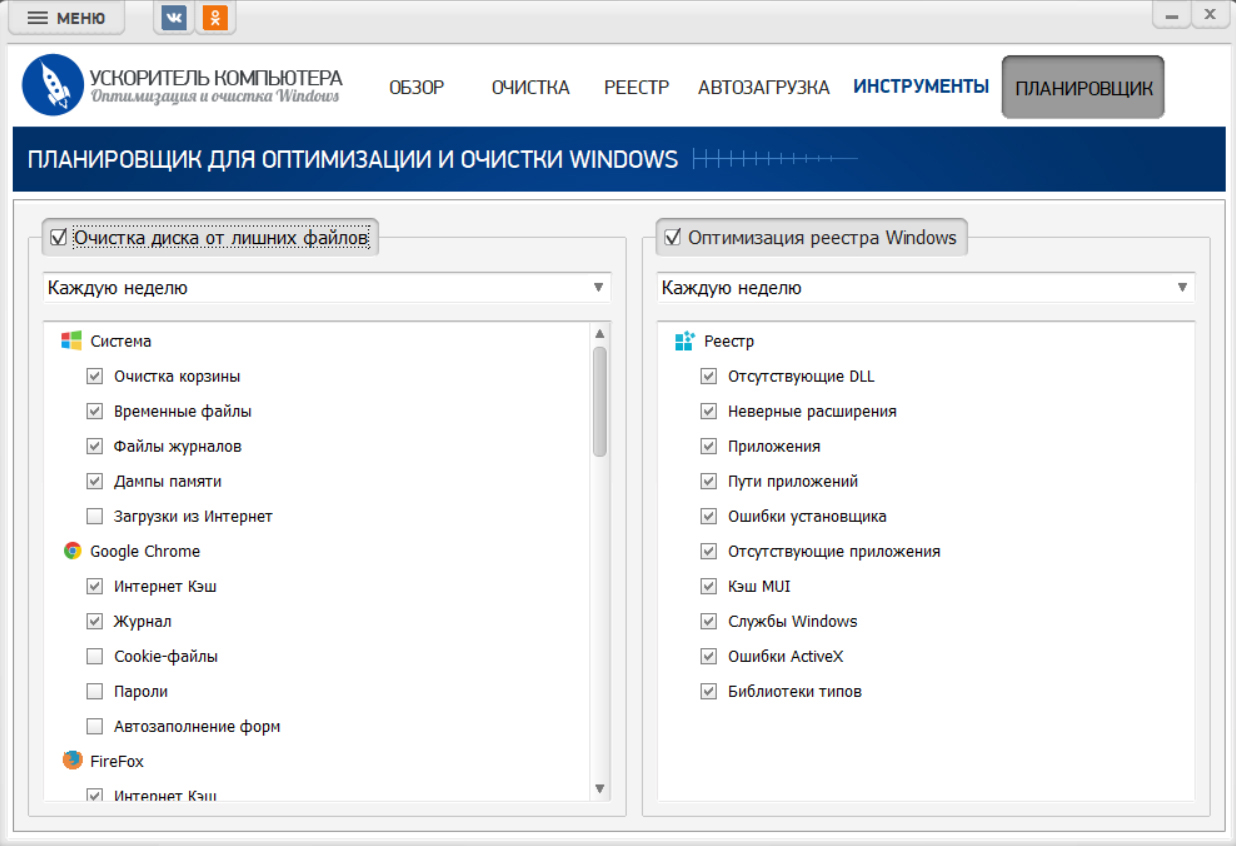
Task: Minimize the application window
Action: point(1172,15)
